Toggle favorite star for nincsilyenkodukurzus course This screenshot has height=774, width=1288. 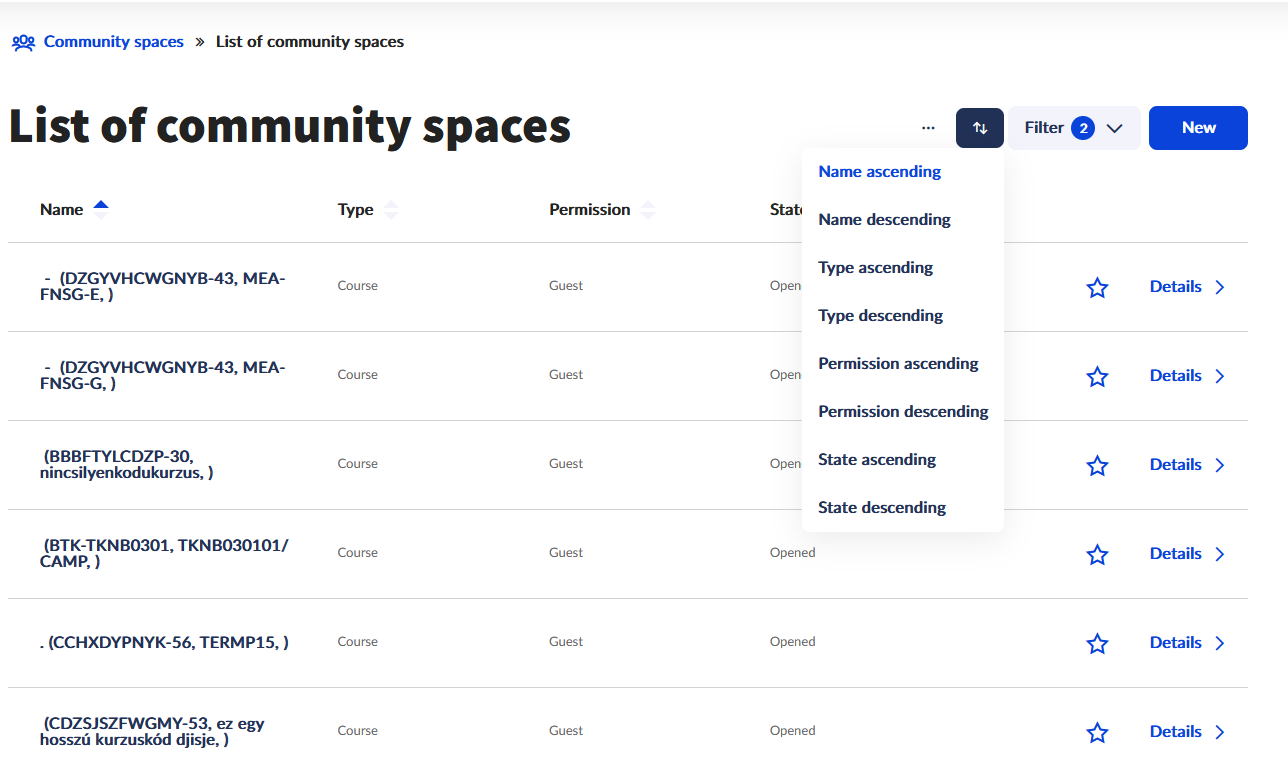1097,466
